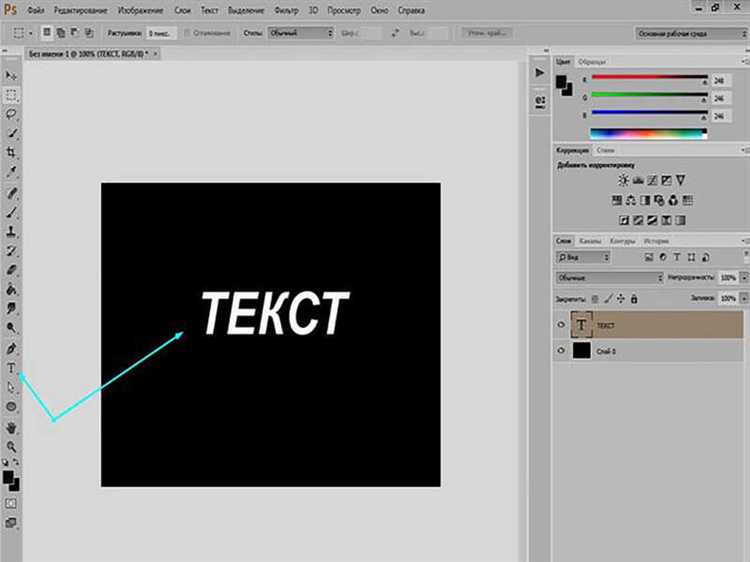Toggle lock position for layer
The height and width of the screenshot is (562, 750).
click(x=620, y=299)
